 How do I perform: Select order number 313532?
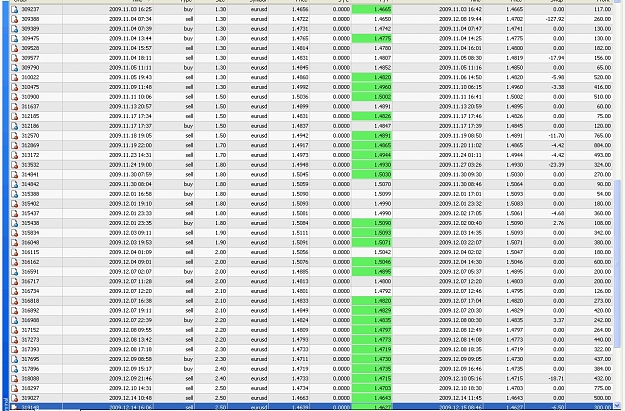click(x=30, y=165)
